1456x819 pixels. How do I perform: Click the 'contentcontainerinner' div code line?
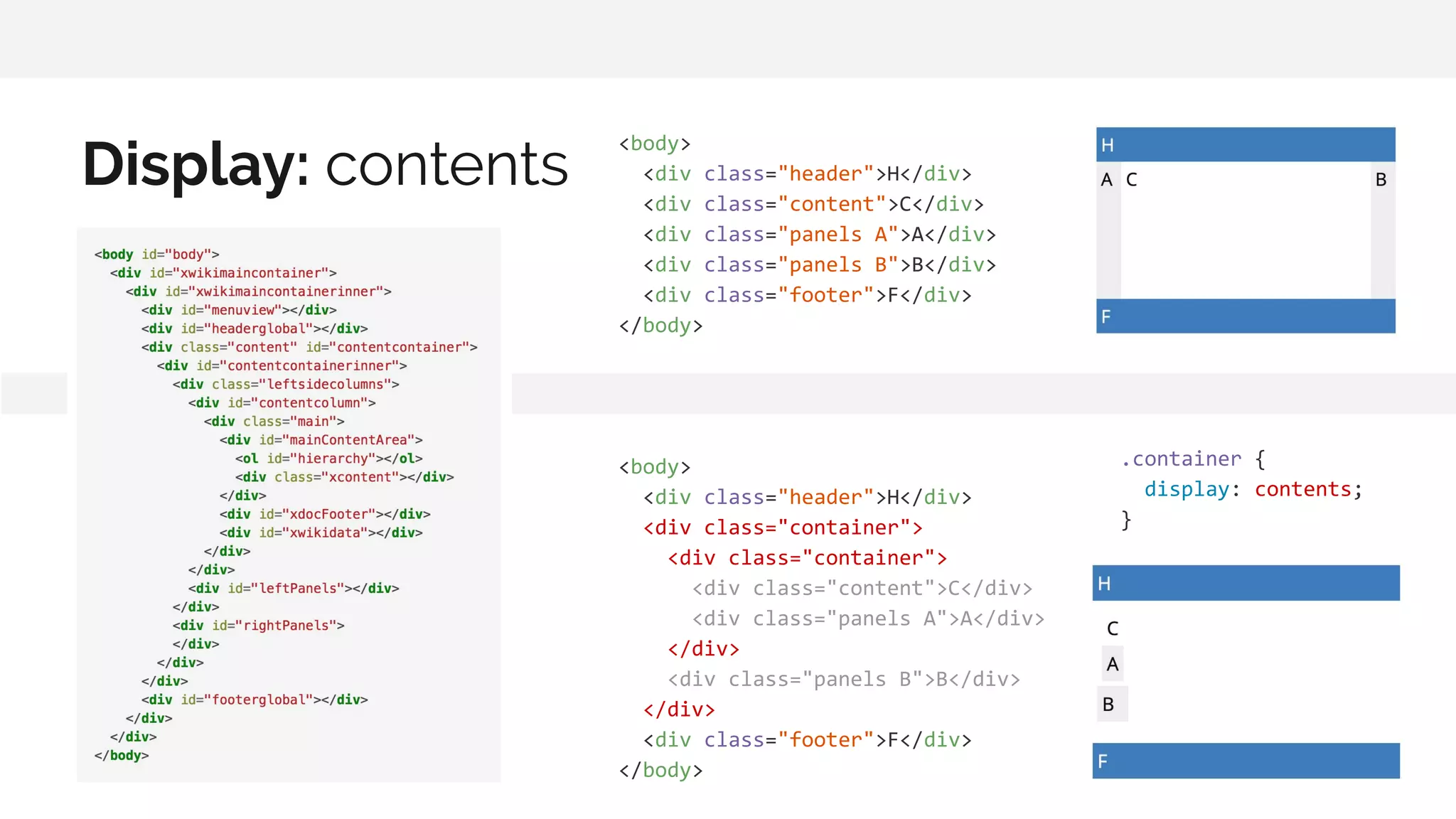[282, 365]
